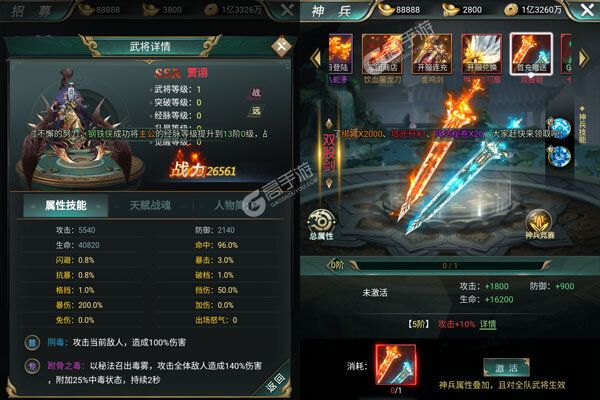Switch to the 属性技能 tab
The width and height of the screenshot is (600, 400).
[66, 206]
